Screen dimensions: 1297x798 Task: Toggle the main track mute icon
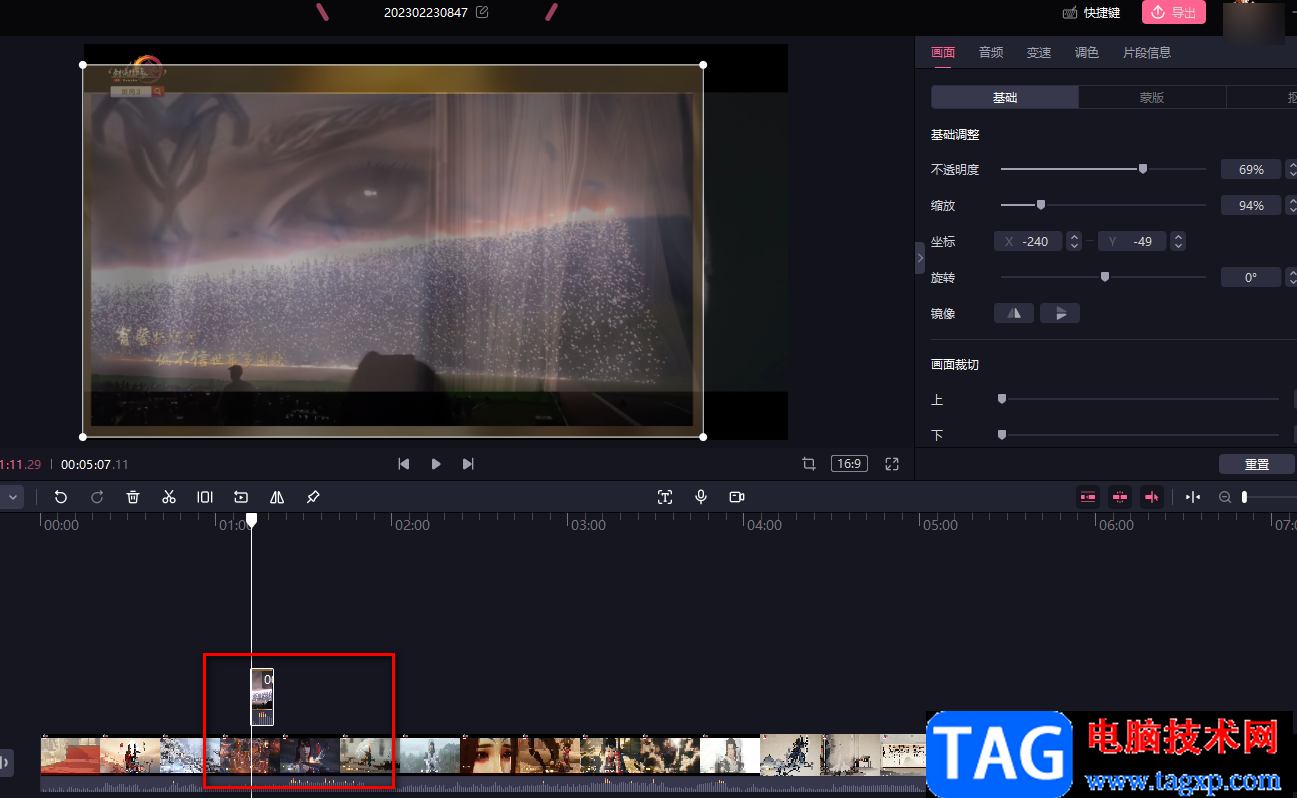pos(6,763)
